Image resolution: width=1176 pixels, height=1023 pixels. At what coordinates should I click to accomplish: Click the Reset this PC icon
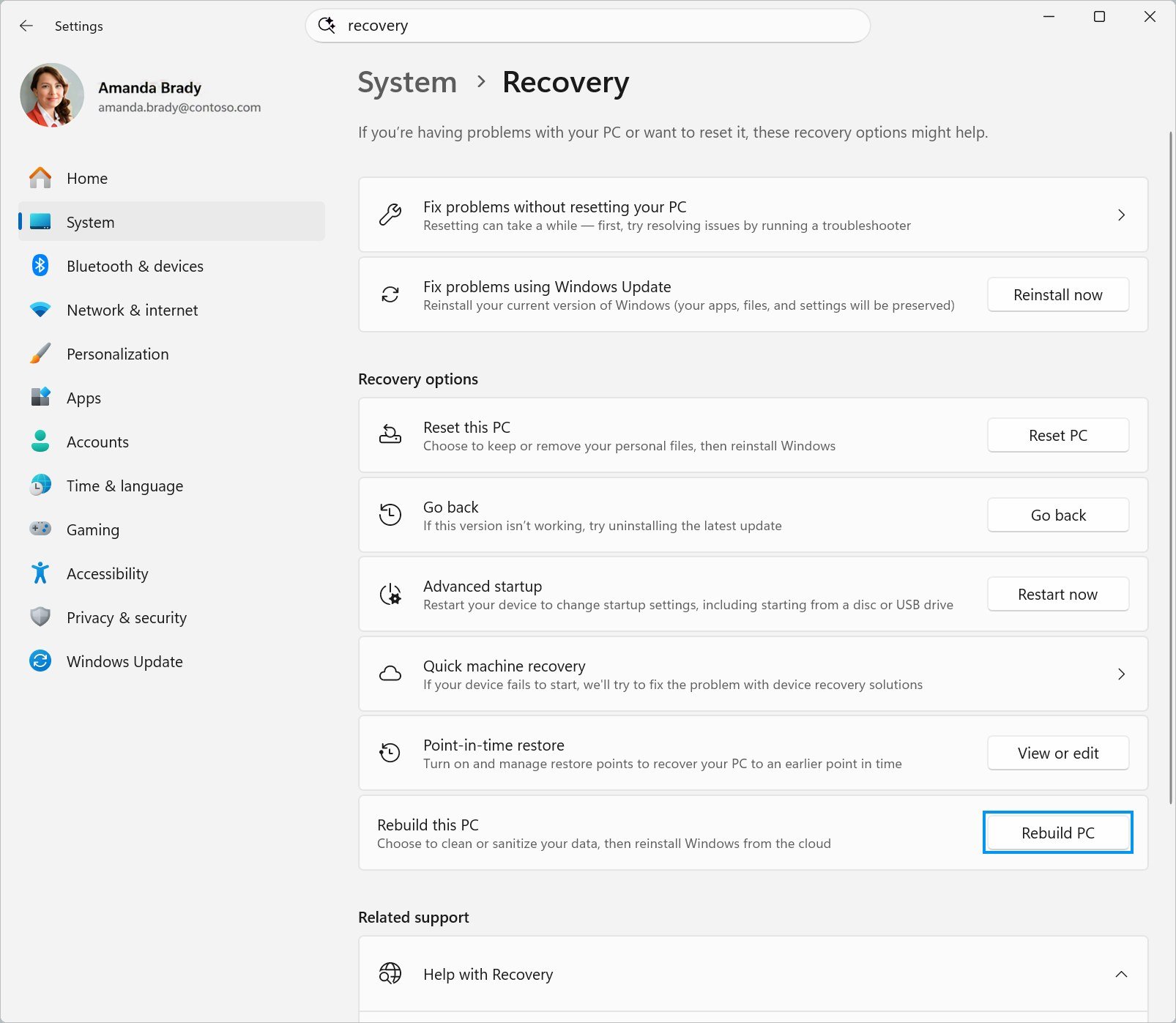390,435
